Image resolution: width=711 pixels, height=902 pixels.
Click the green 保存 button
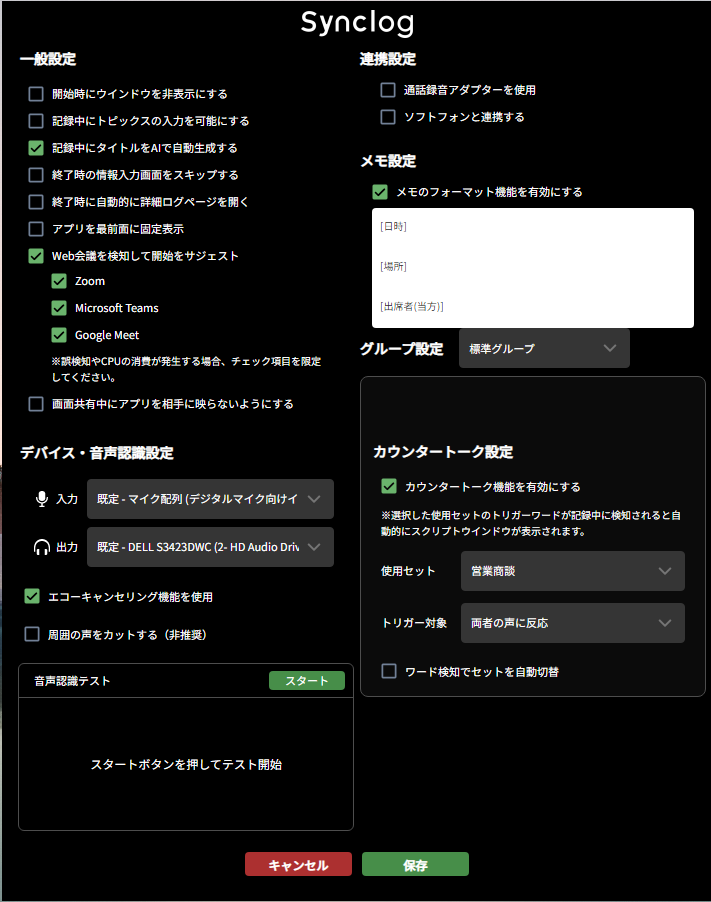coord(415,864)
